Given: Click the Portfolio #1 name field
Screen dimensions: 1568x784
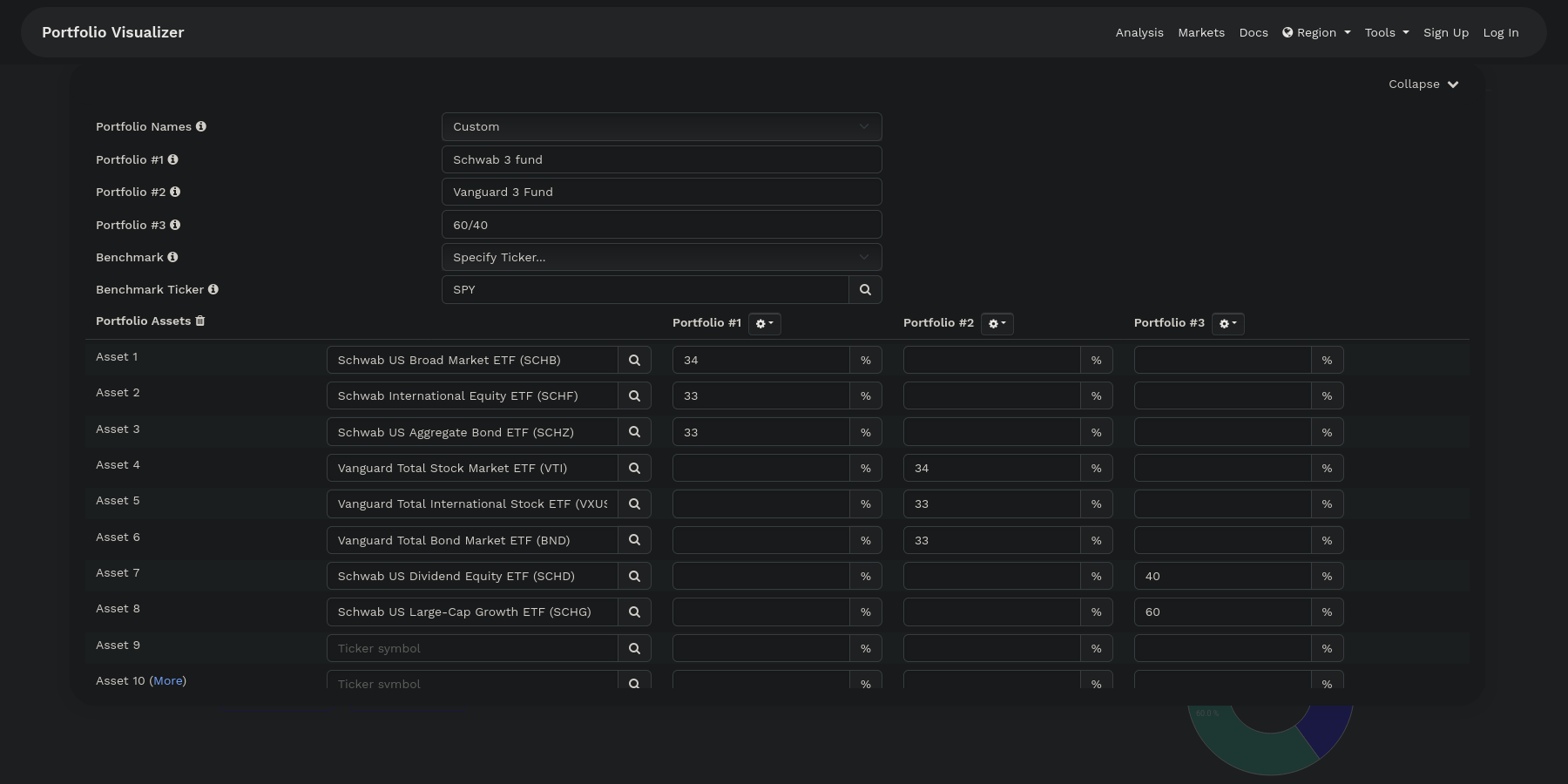Looking at the screenshot, I should (x=662, y=159).
